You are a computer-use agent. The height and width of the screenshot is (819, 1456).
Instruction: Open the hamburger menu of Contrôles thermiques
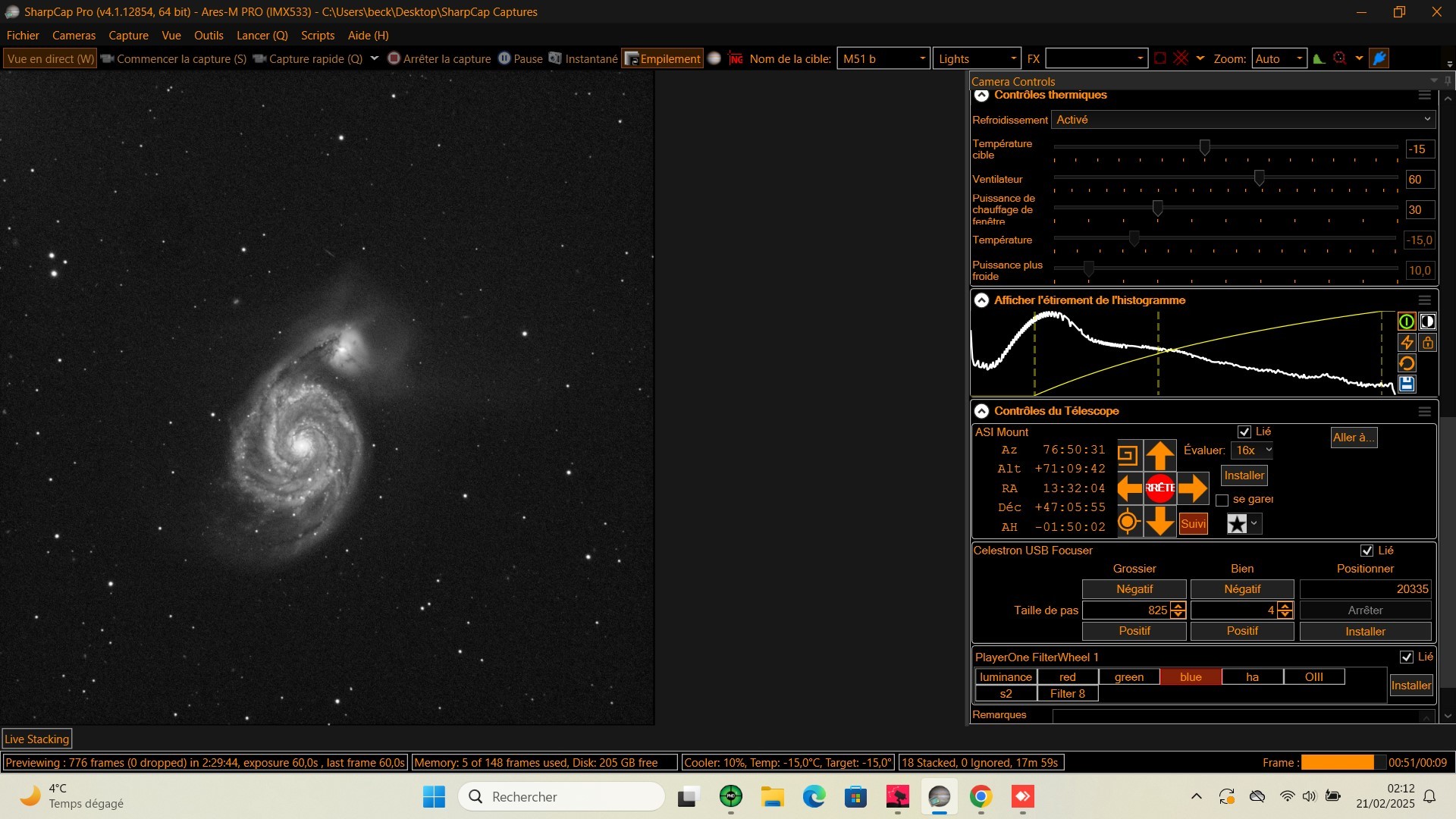[1425, 96]
